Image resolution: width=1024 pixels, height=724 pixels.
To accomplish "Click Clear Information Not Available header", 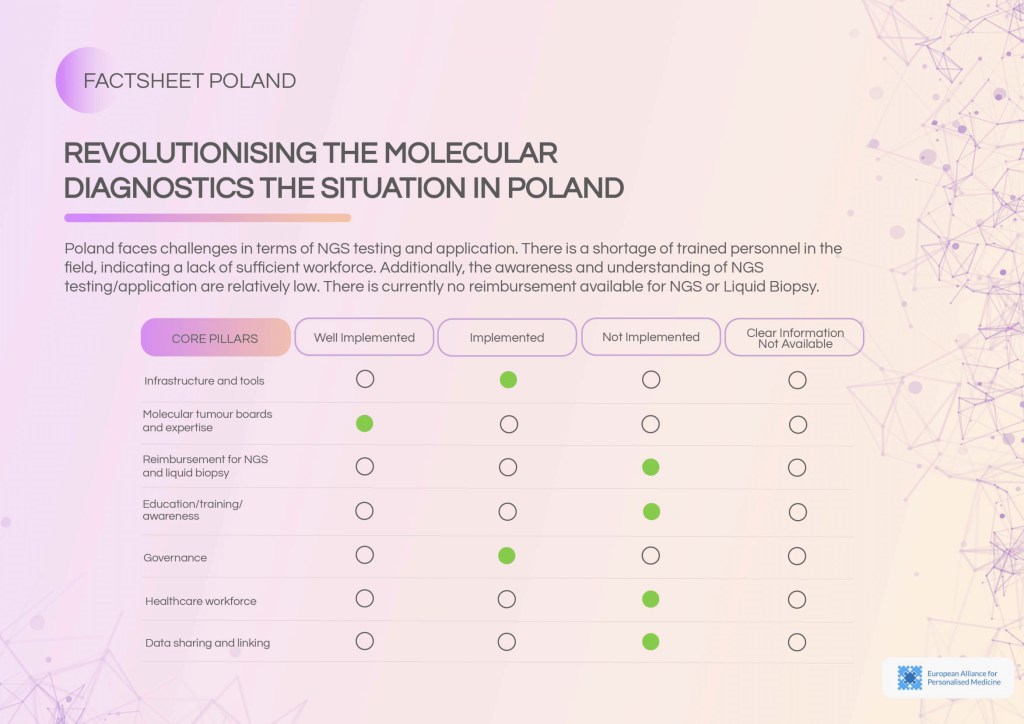I will [x=795, y=338].
